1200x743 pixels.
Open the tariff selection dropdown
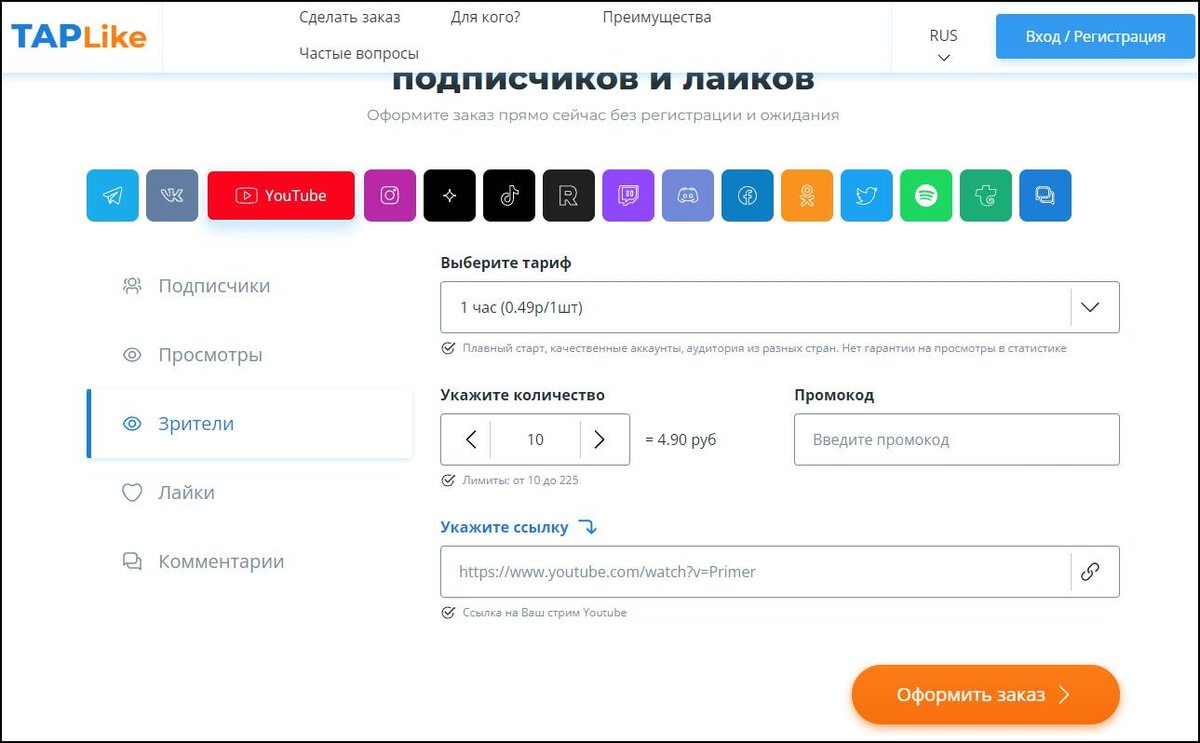(x=1091, y=307)
